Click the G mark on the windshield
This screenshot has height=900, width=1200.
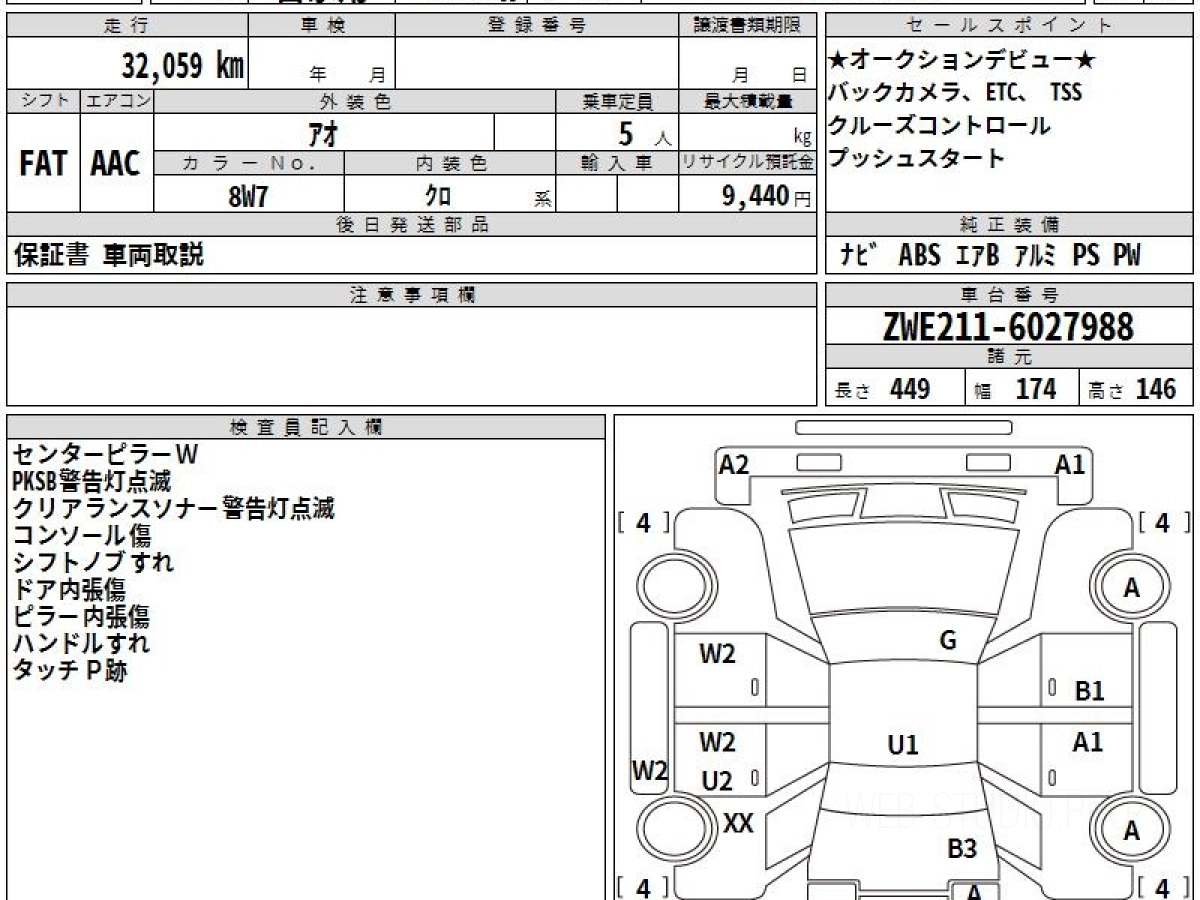tap(948, 641)
